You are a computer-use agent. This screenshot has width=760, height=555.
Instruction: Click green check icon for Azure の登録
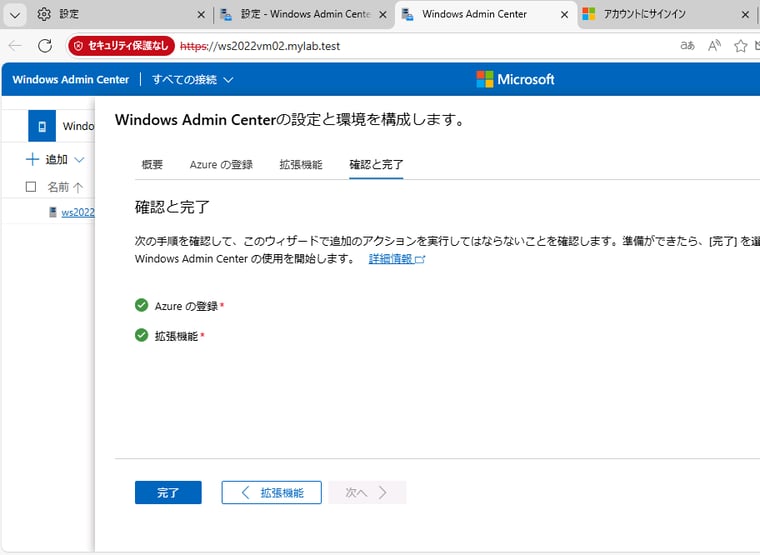point(141,305)
